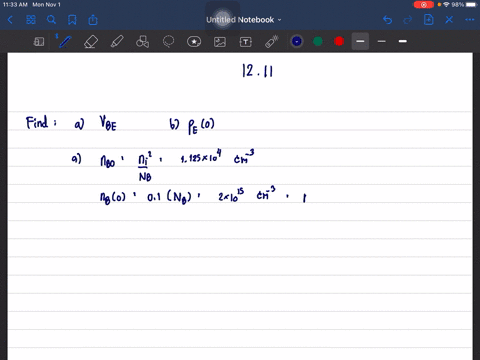Image resolution: width=480 pixels, height=360 pixels.
Task: Add a new page
Action: (x=428, y=20)
